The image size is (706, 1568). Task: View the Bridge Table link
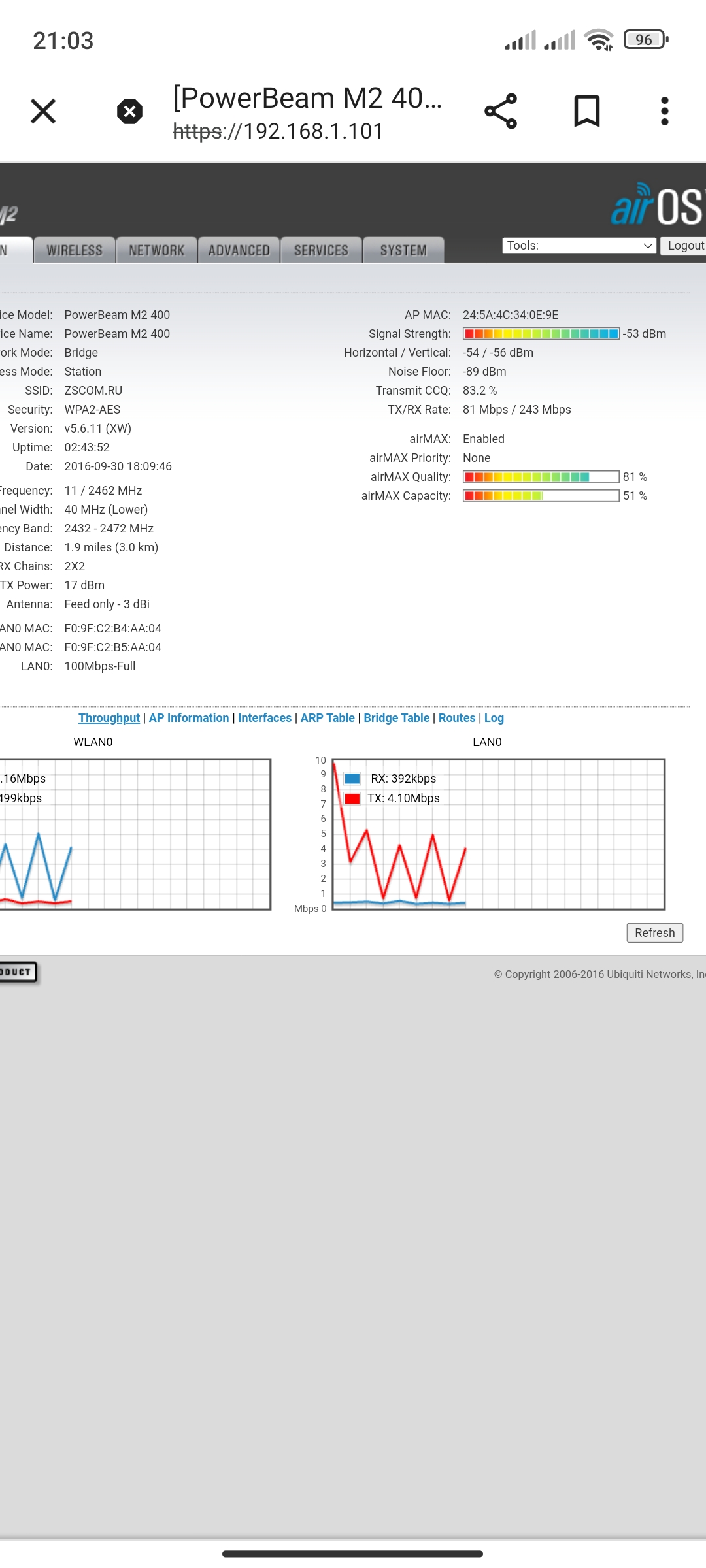pos(396,718)
